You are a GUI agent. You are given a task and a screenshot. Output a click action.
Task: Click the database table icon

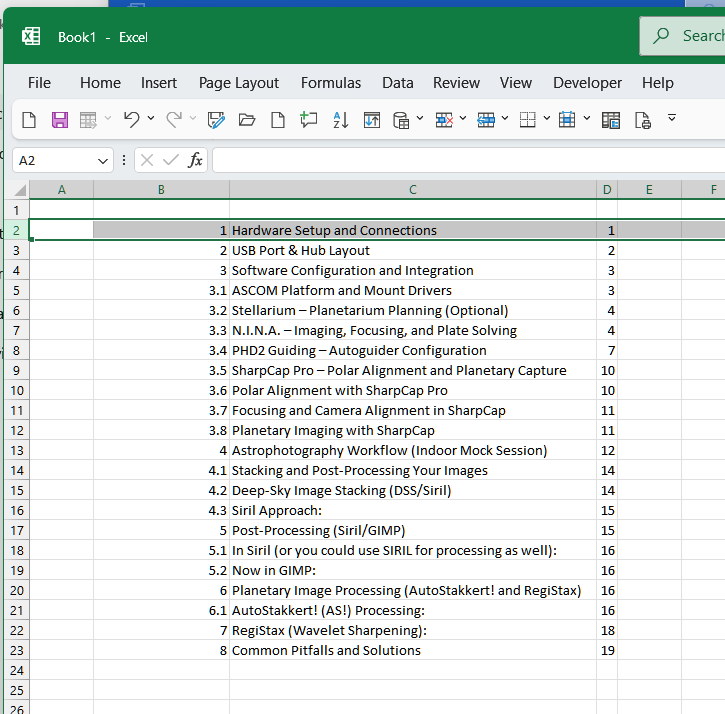pyautogui.click(x=401, y=120)
